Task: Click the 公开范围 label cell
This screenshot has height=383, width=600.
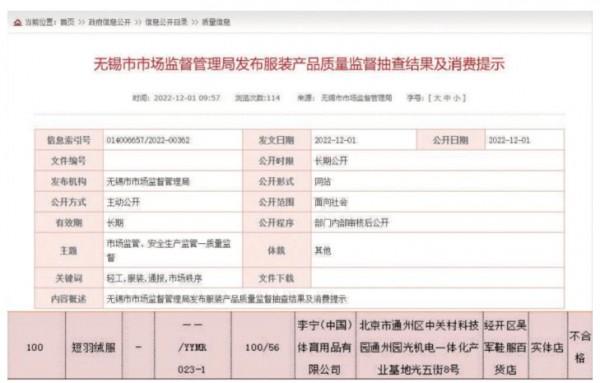Action: [276, 202]
